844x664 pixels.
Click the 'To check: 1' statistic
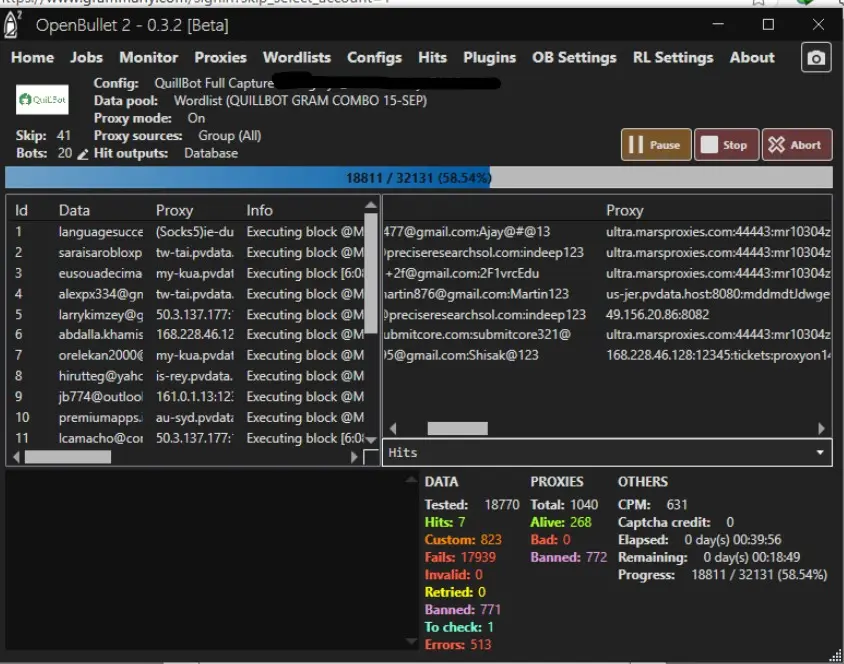[x=459, y=627]
